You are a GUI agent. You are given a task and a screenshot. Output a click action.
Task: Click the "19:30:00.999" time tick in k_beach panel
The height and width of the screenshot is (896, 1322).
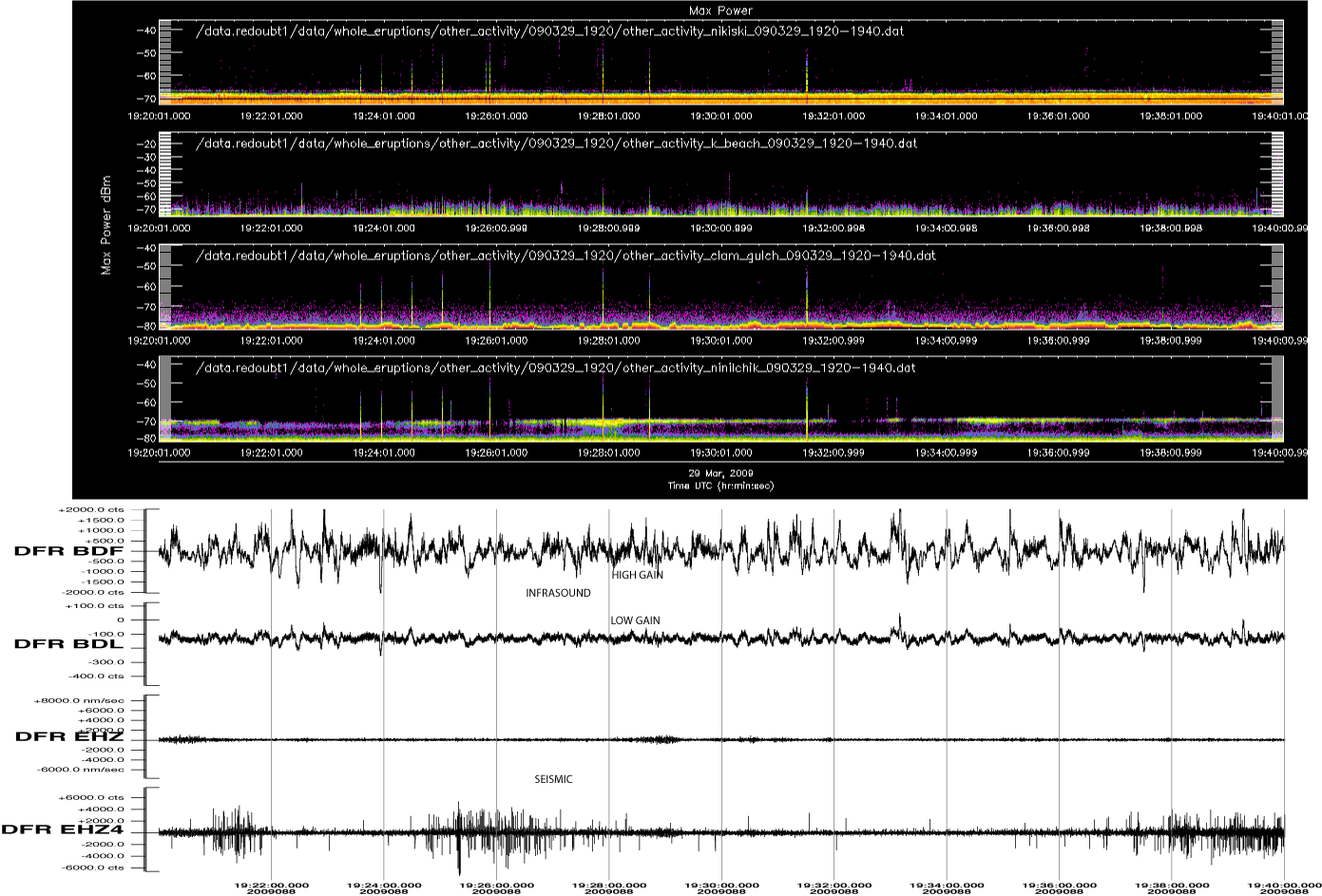pyautogui.click(x=721, y=228)
